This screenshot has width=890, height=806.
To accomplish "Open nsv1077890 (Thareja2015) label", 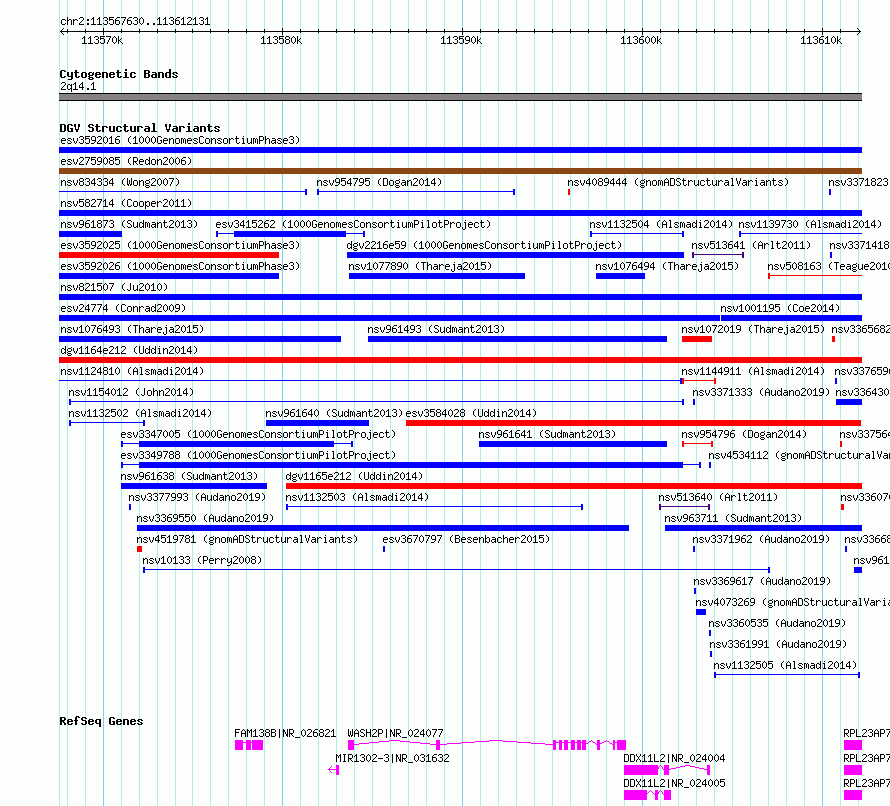I will [420, 266].
